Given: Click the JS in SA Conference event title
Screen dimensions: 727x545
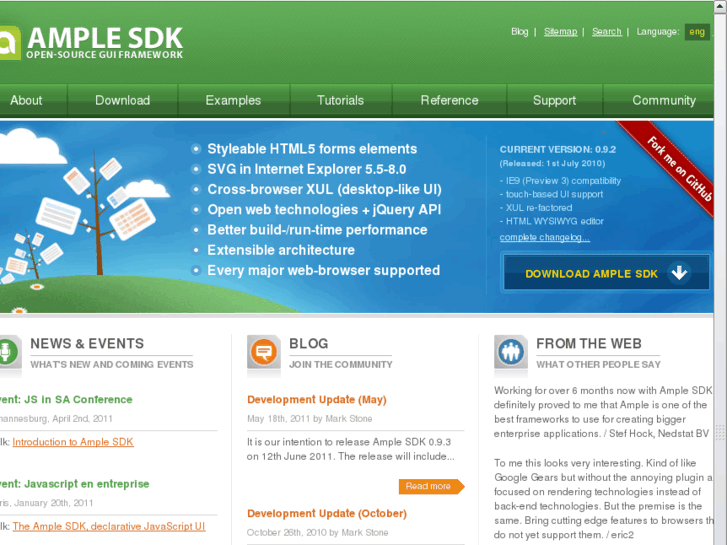Looking at the screenshot, I should click(x=66, y=399).
